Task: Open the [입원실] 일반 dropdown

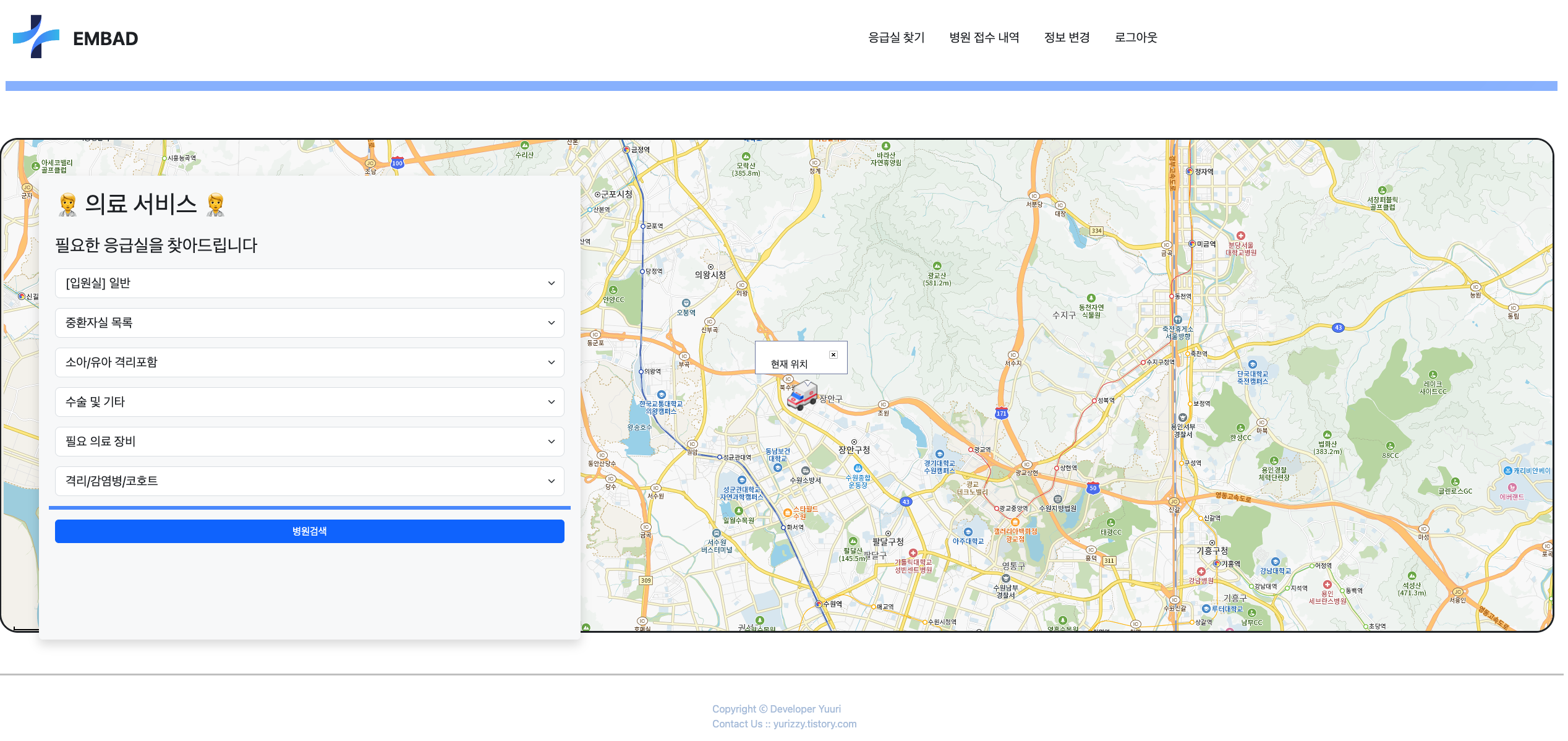Action: tap(309, 283)
